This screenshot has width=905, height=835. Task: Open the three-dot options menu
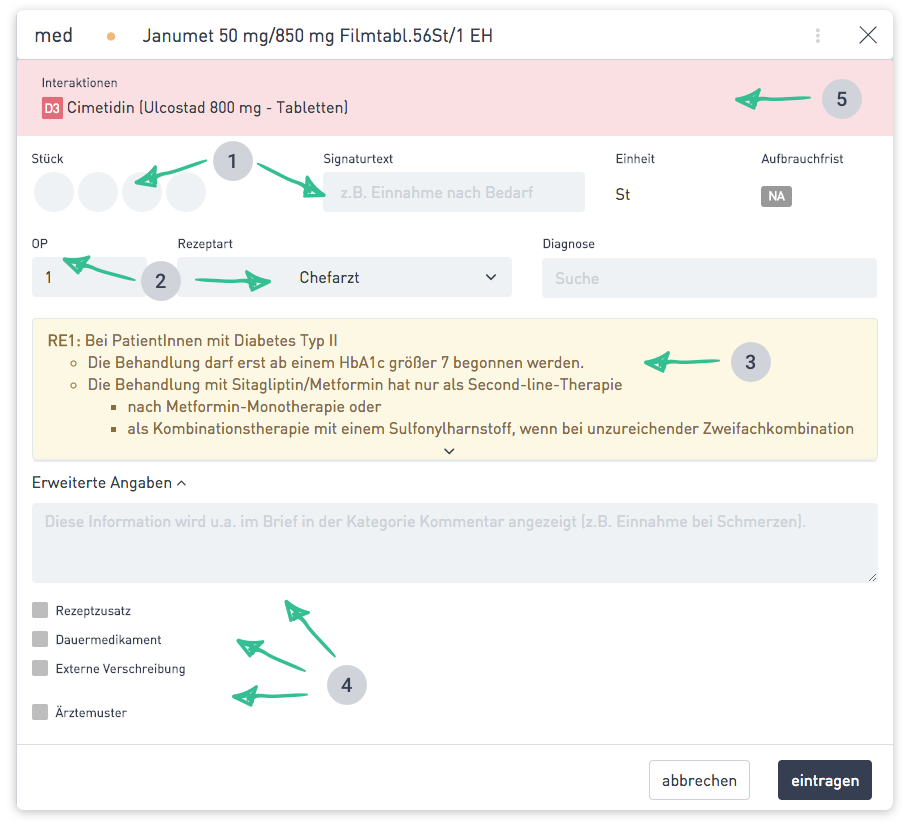(817, 36)
